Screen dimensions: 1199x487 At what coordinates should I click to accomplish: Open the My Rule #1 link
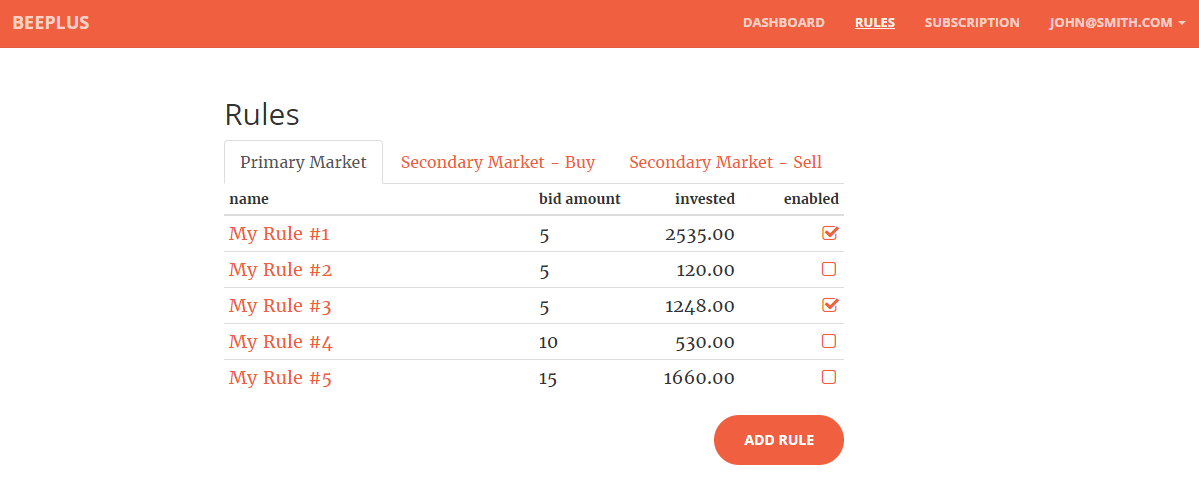point(279,234)
